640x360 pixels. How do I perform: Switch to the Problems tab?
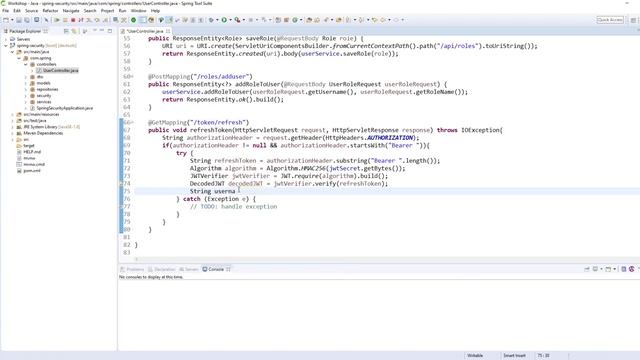click(132, 269)
